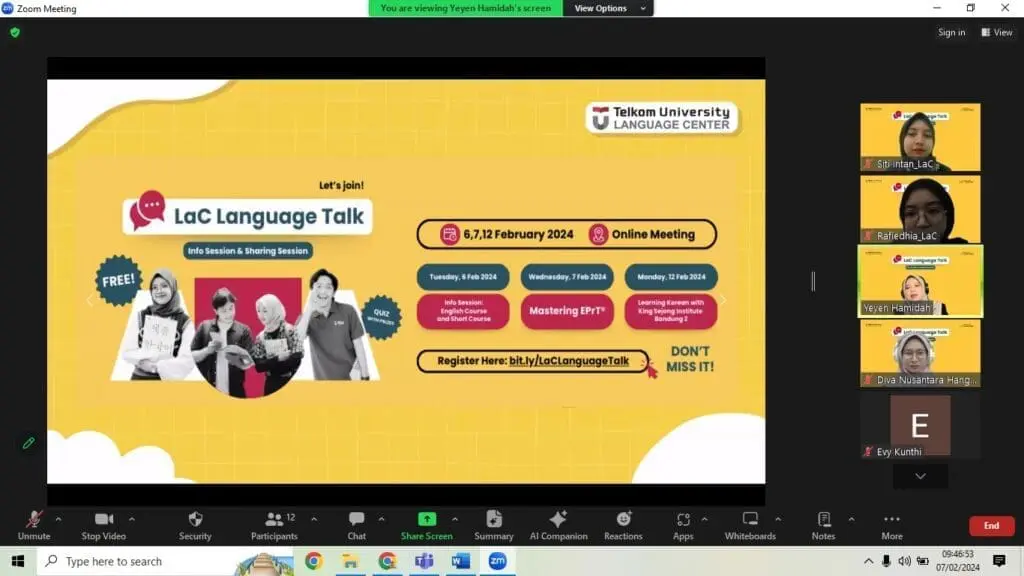Collapse the participant videos with the down chevron
The width and height of the screenshot is (1024, 576).
[919, 476]
